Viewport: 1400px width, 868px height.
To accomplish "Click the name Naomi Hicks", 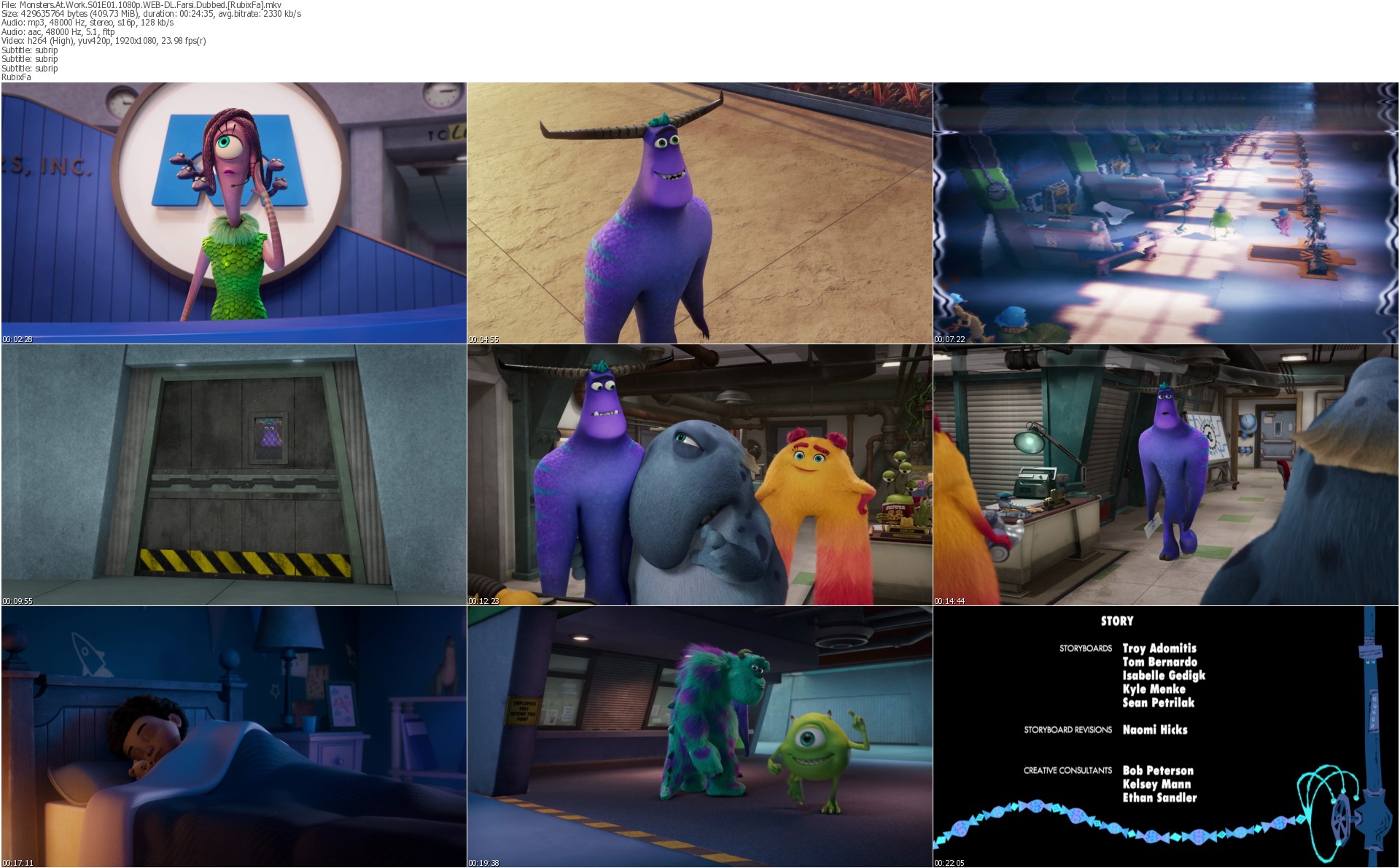I will [x=1155, y=729].
